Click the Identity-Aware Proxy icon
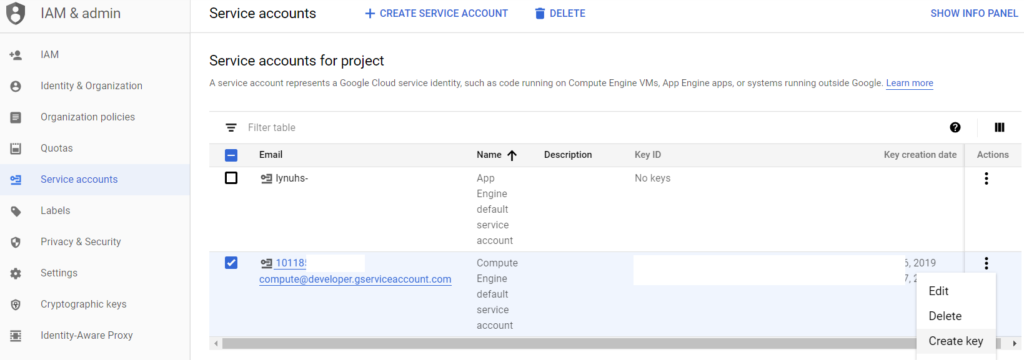1024x360 pixels. click(x=16, y=336)
